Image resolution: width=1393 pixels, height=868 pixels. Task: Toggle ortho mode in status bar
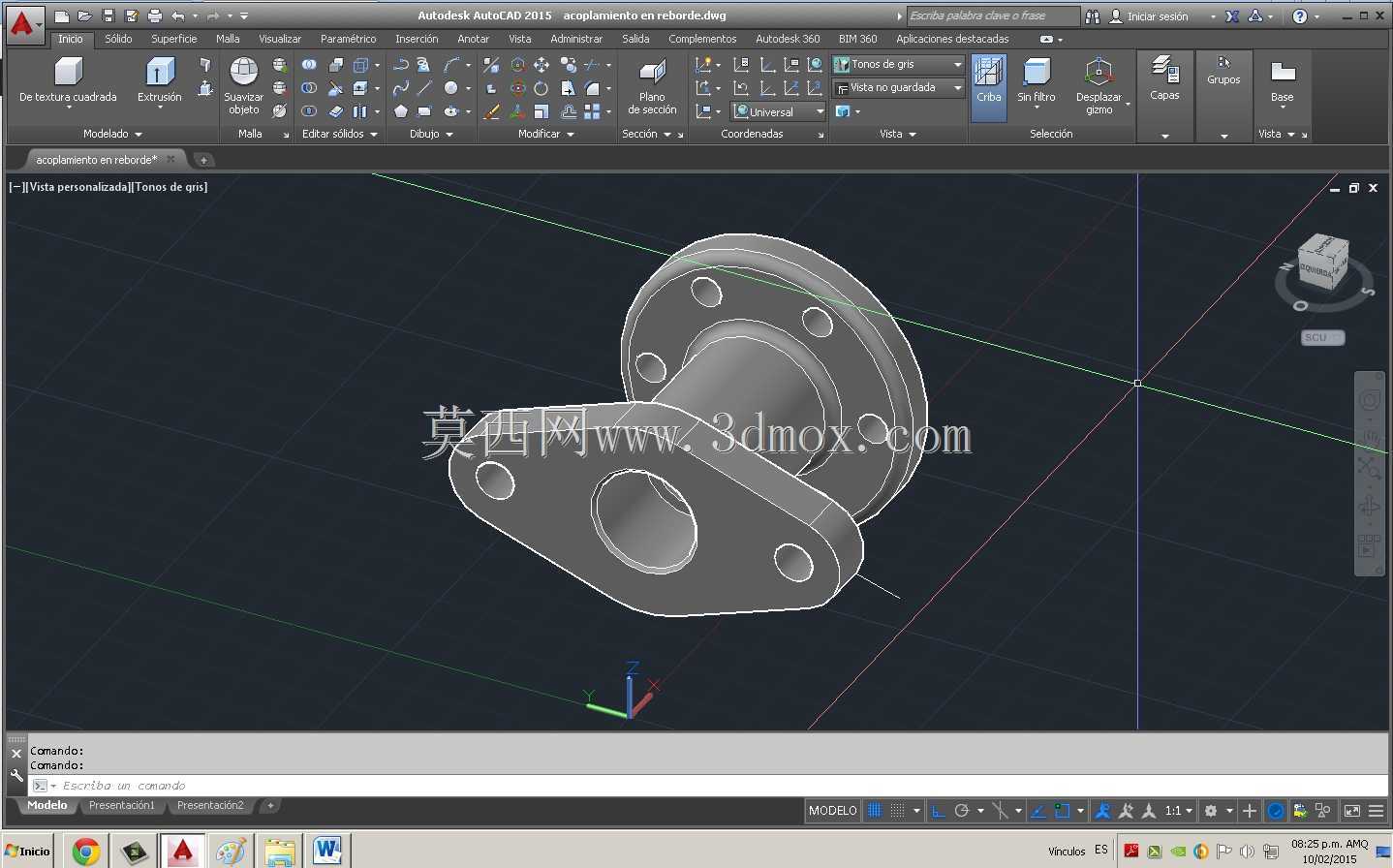[938, 811]
